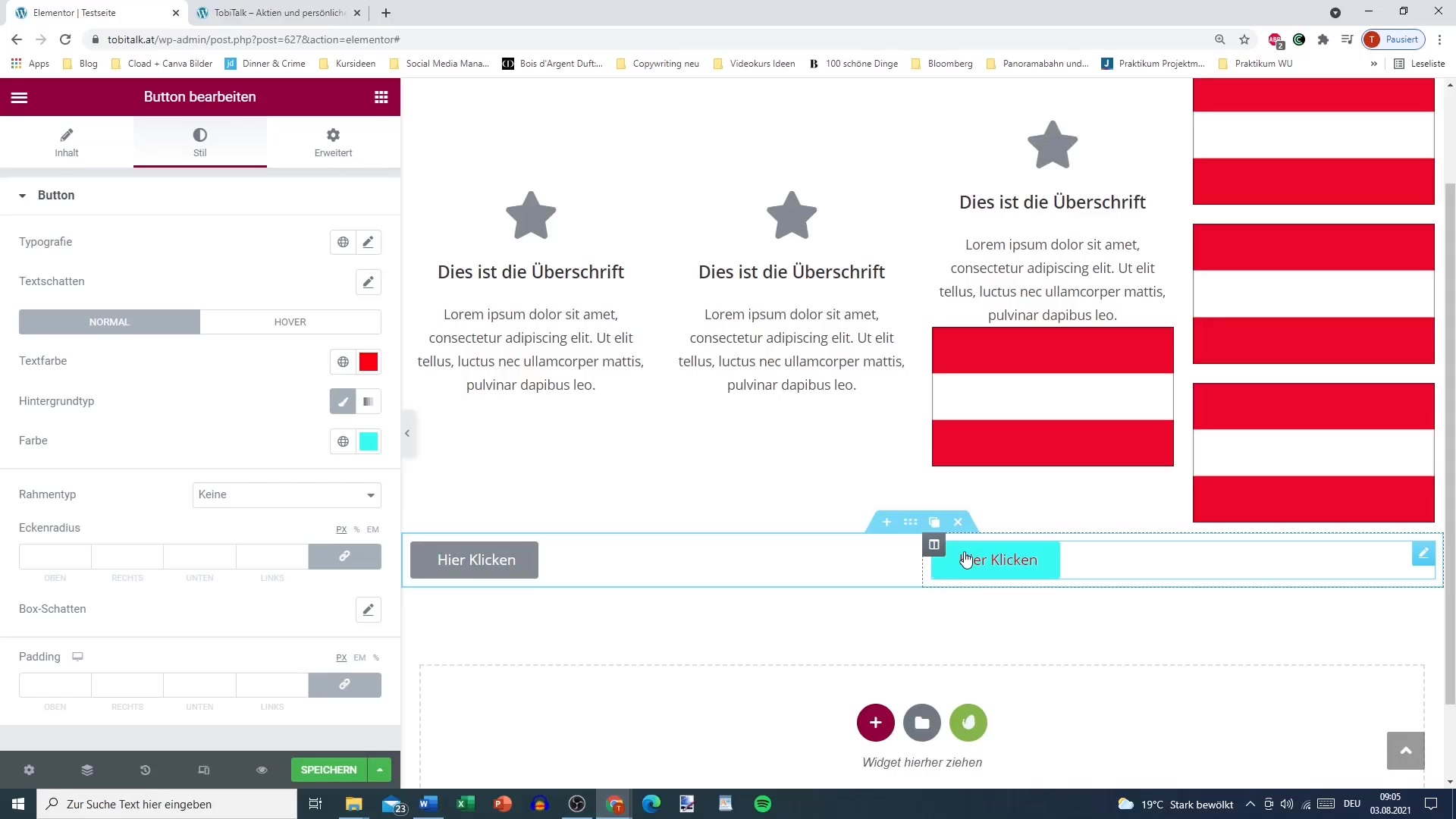Select the NORMAL state toggle
This screenshot has width=1456, height=819.
(109, 322)
